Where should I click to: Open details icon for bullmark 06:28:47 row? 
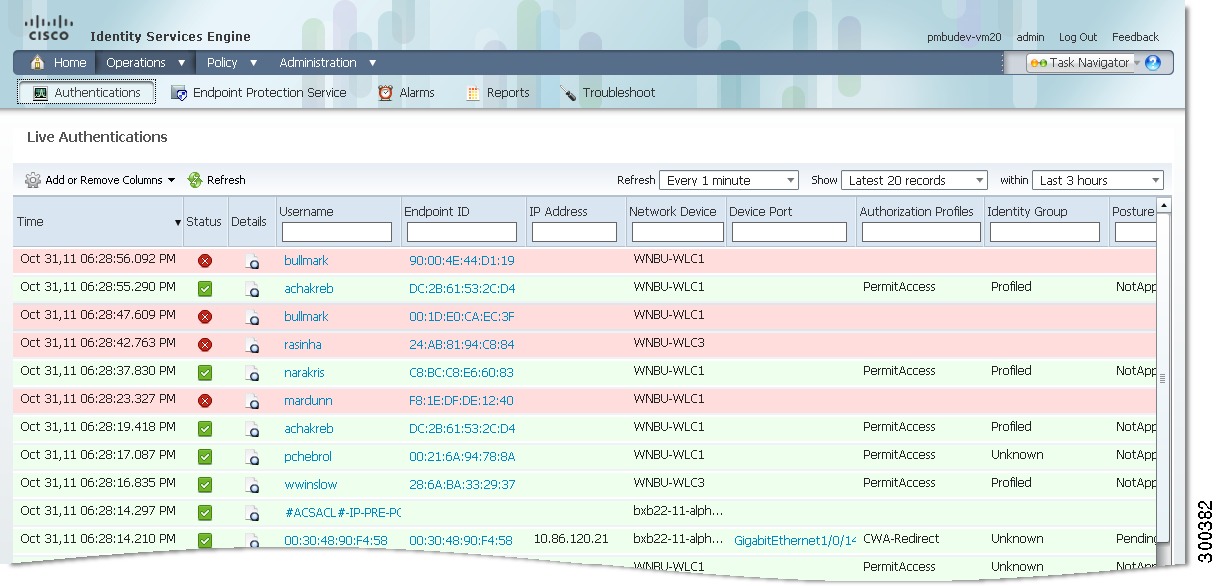(253, 317)
